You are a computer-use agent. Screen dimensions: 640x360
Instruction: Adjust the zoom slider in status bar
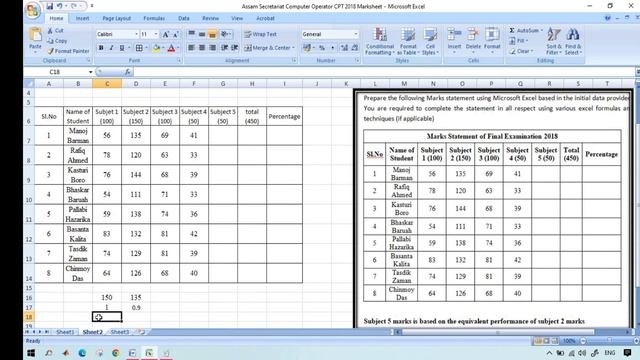coord(608,340)
